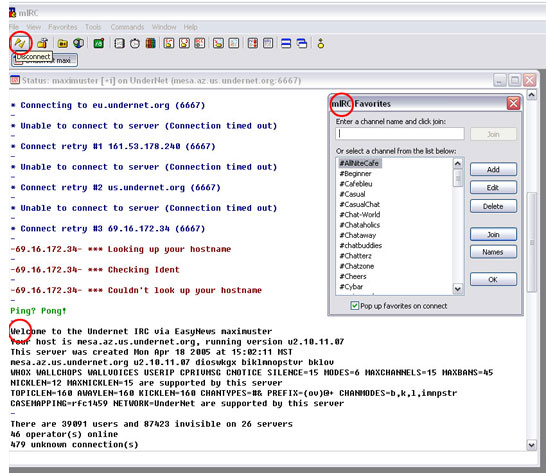Select #Cafebleu in the channel list
The height and width of the screenshot is (473, 546).
click(356, 184)
